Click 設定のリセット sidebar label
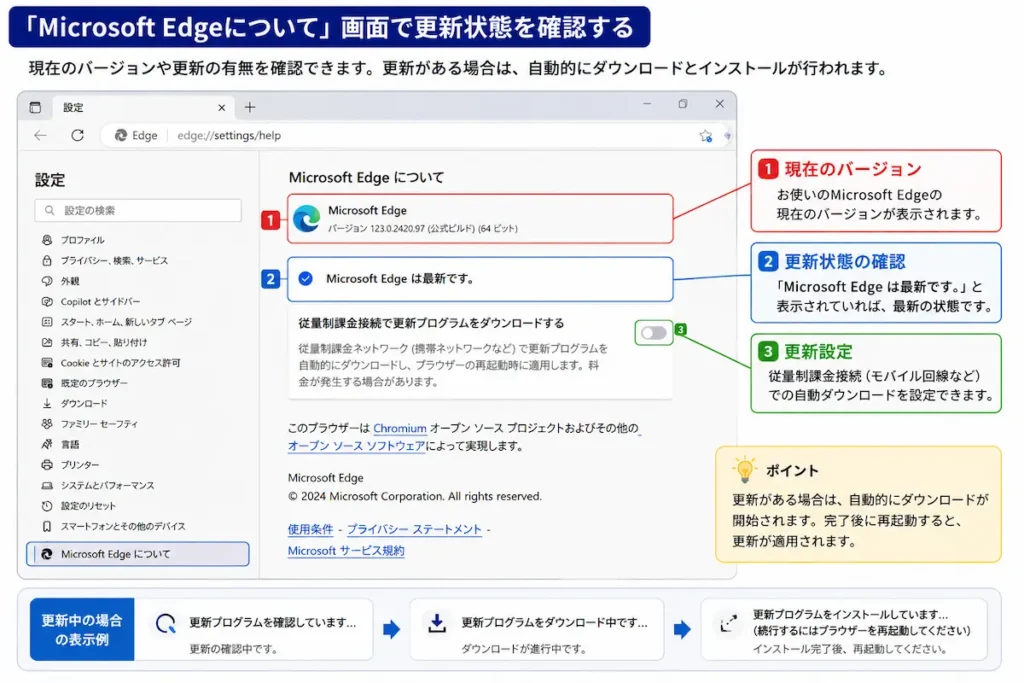Viewport: 1024px width, 683px height. [88, 506]
